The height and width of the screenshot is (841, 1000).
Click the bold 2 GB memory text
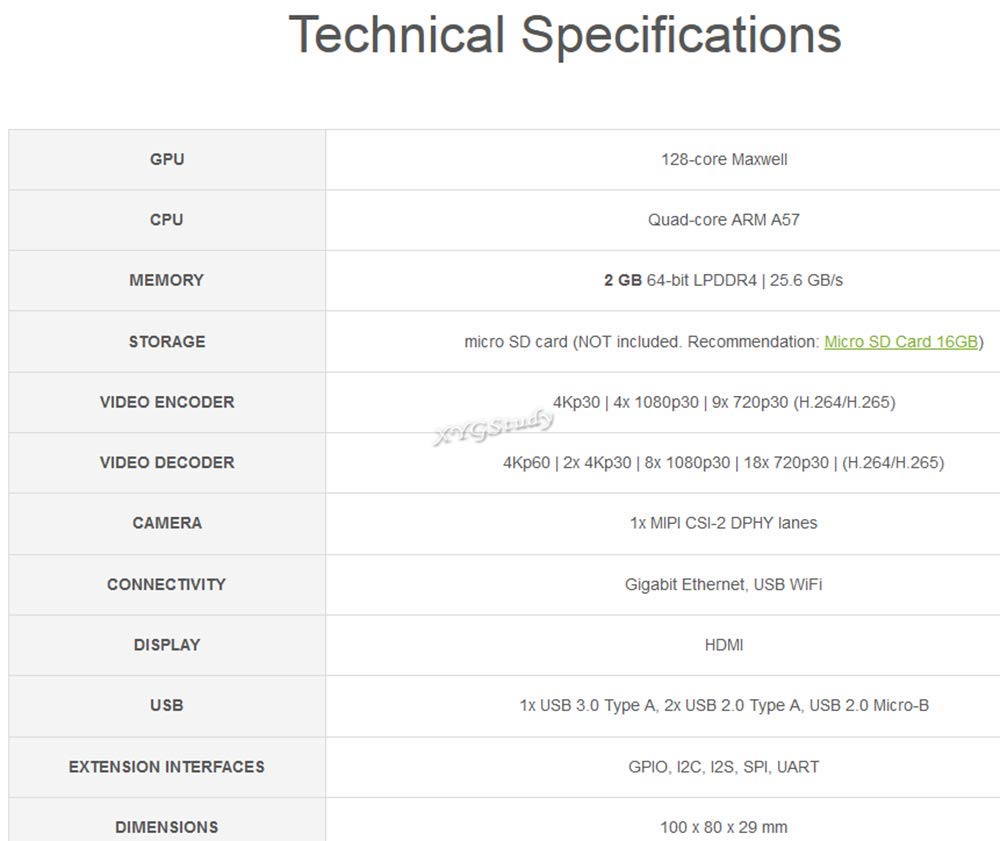pyautogui.click(x=623, y=280)
